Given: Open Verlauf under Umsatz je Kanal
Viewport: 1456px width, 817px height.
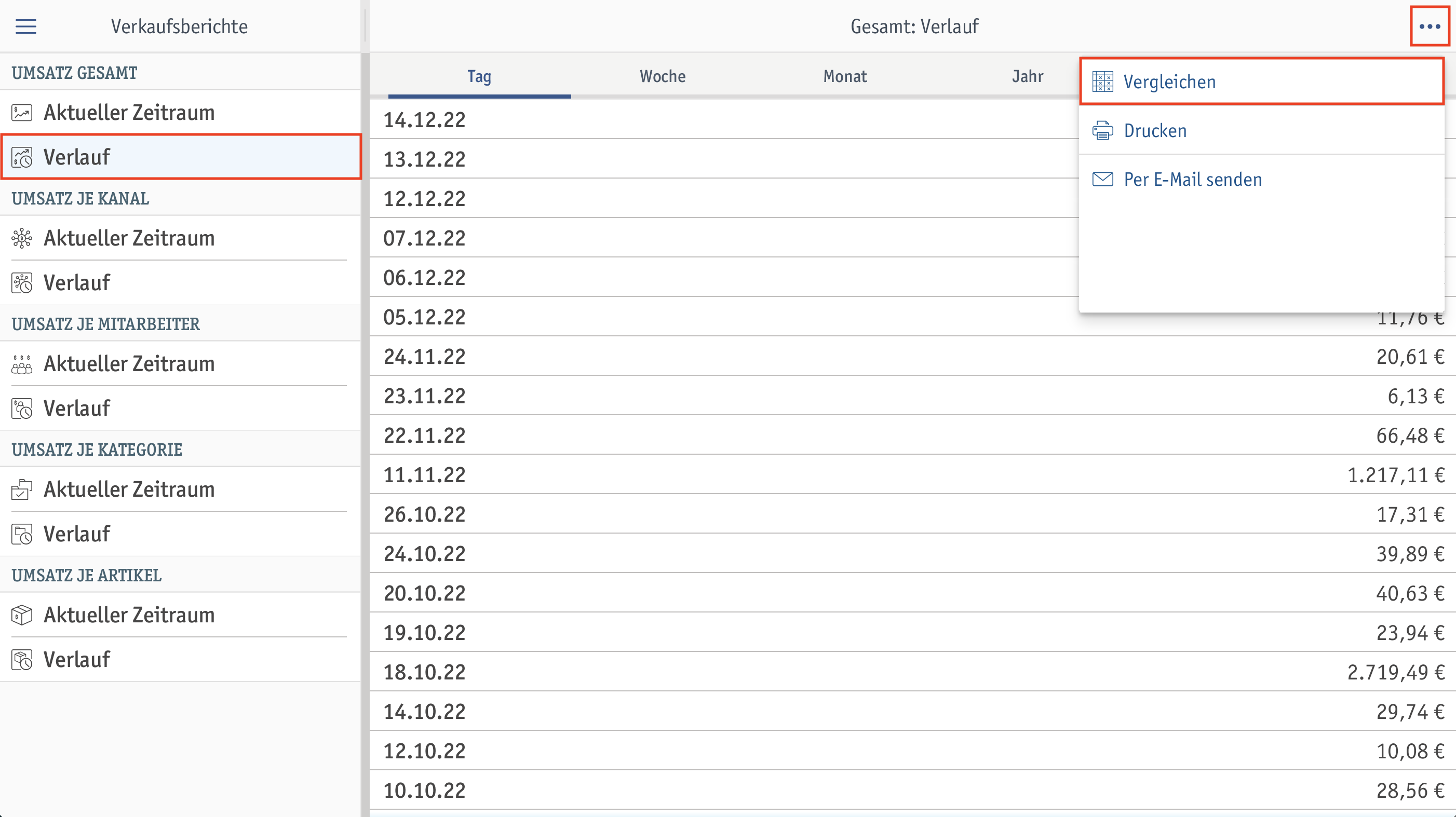Looking at the screenshot, I should [180, 282].
